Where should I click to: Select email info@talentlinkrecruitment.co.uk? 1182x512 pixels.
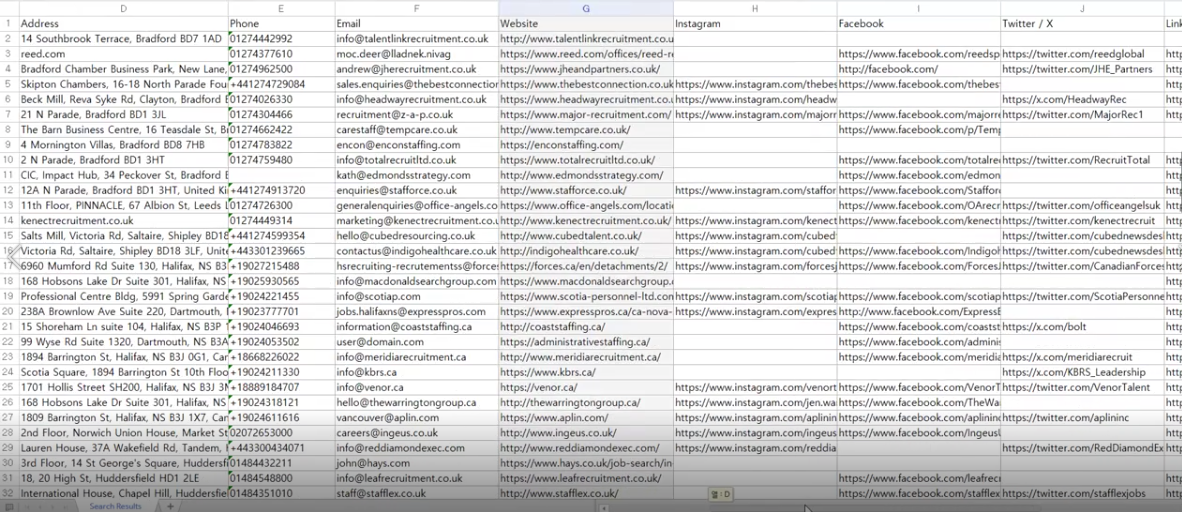click(x=416, y=38)
